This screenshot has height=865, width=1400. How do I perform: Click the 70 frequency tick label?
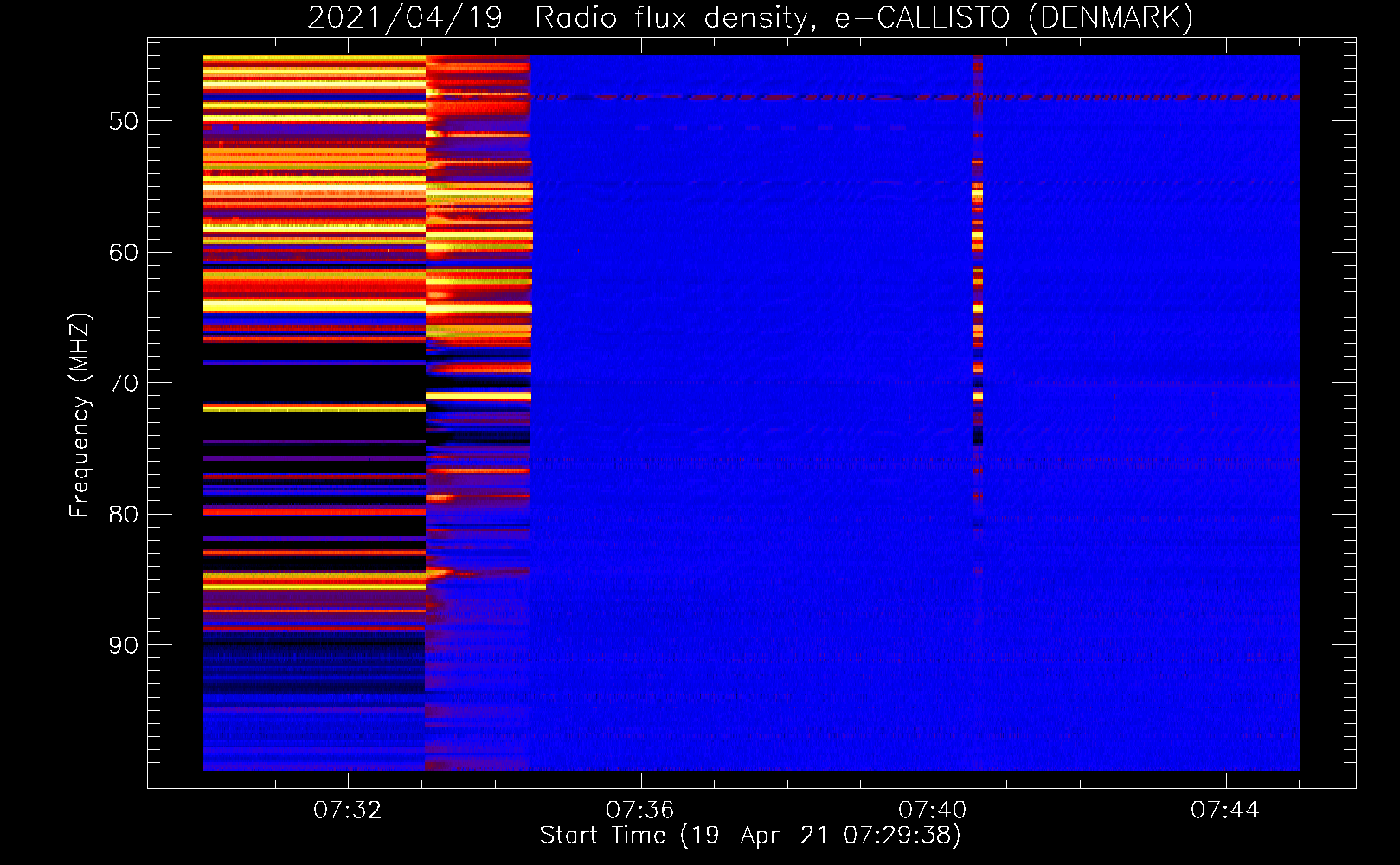(x=124, y=383)
